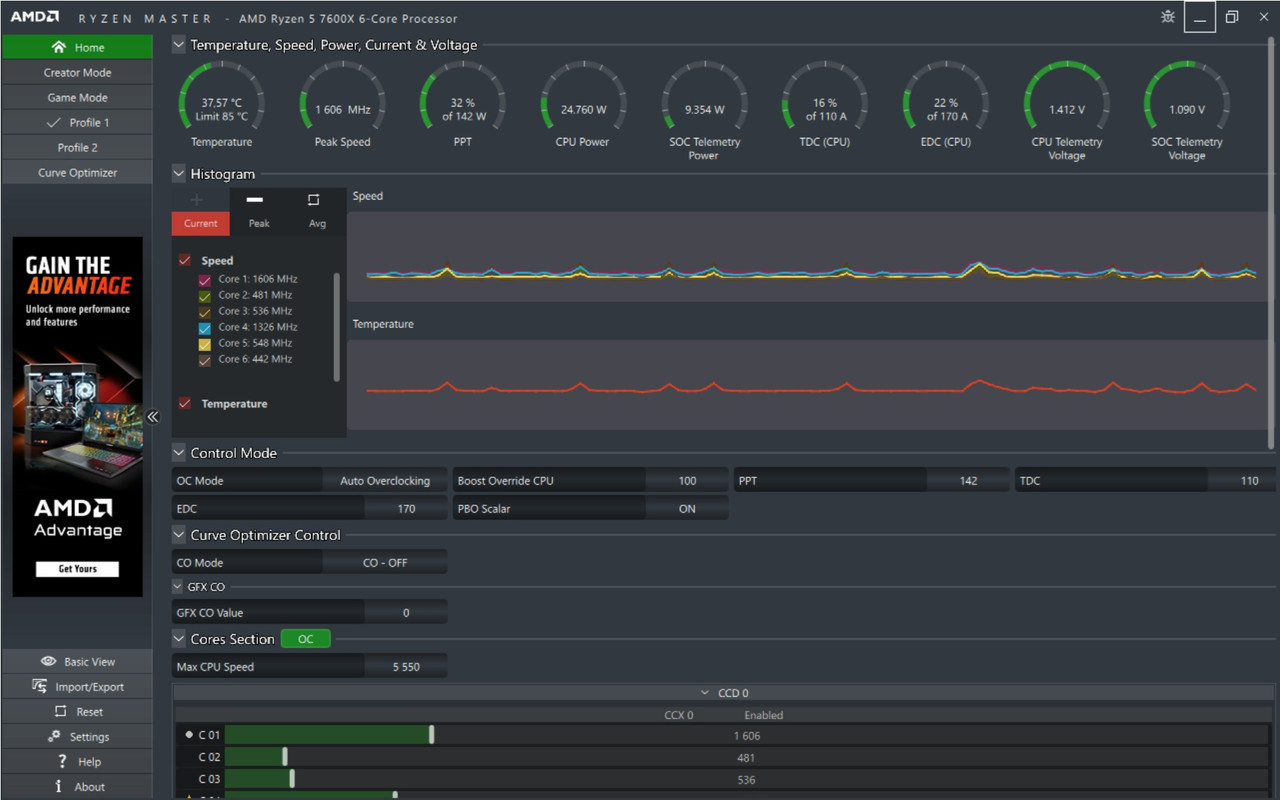Select Profile 1
1280x800 pixels.
pyautogui.click(x=77, y=122)
